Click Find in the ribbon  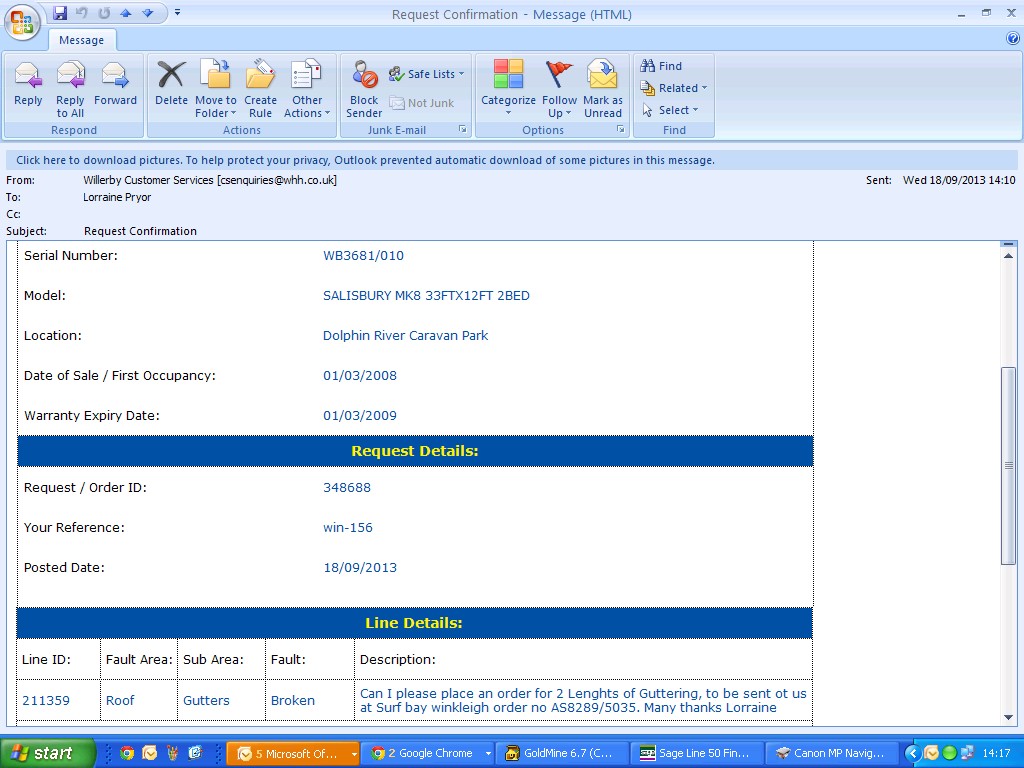pos(662,66)
